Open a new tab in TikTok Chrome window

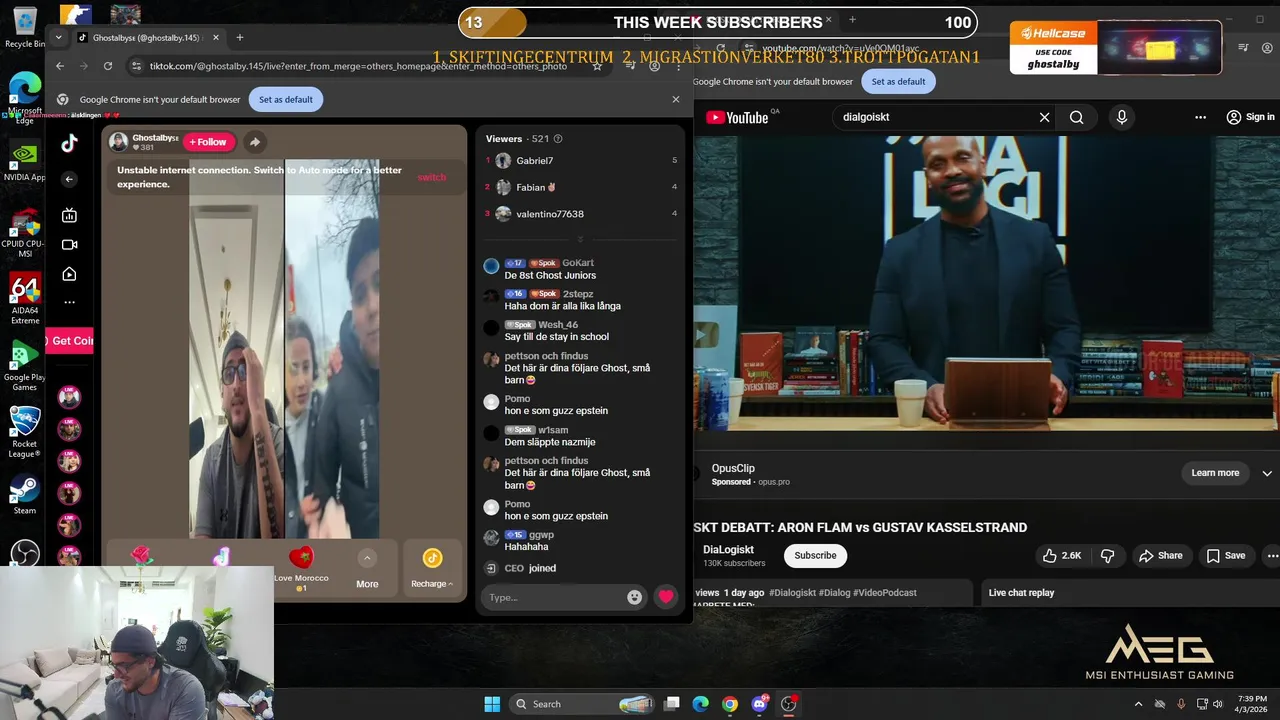tap(240, 38)
